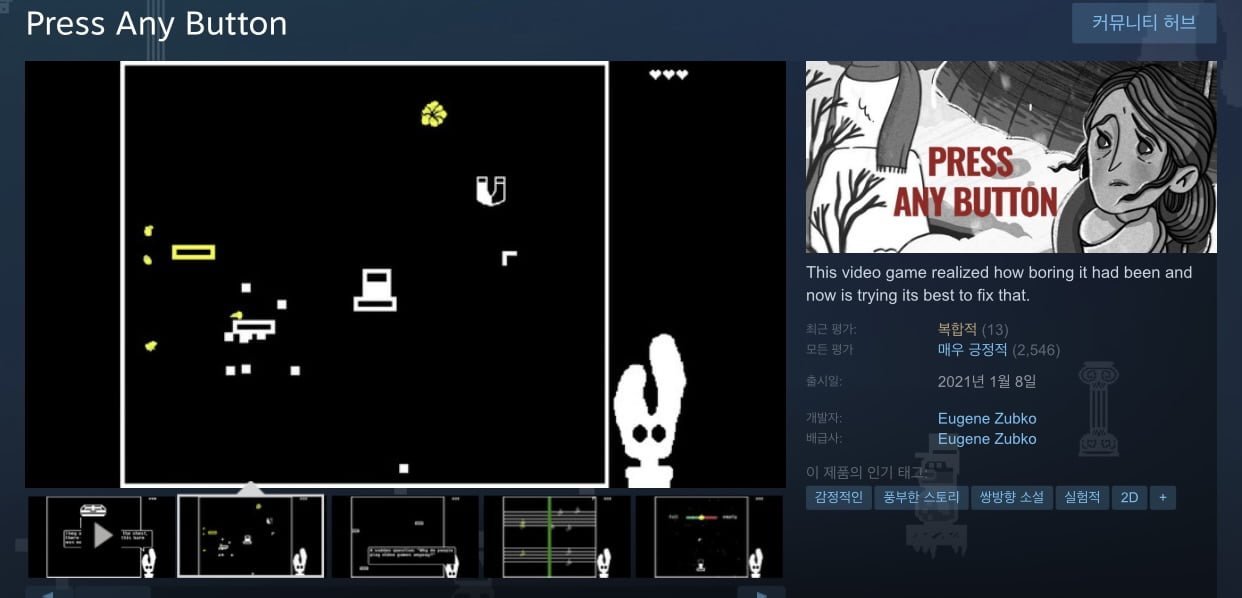Click the 배급사 label

pyautogui.click(x=824, y=439)
